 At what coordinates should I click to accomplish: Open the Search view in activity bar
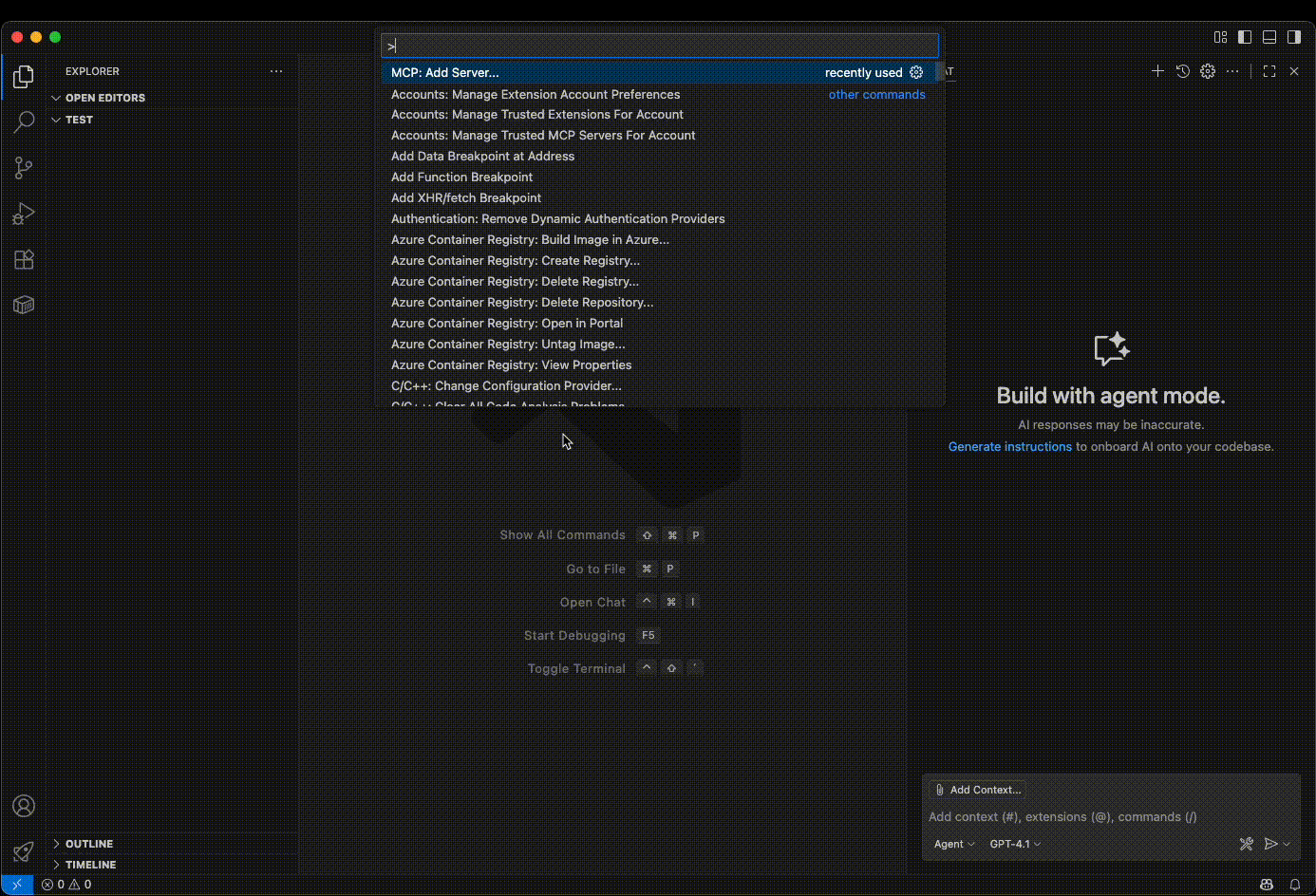[x=24, y=121]
